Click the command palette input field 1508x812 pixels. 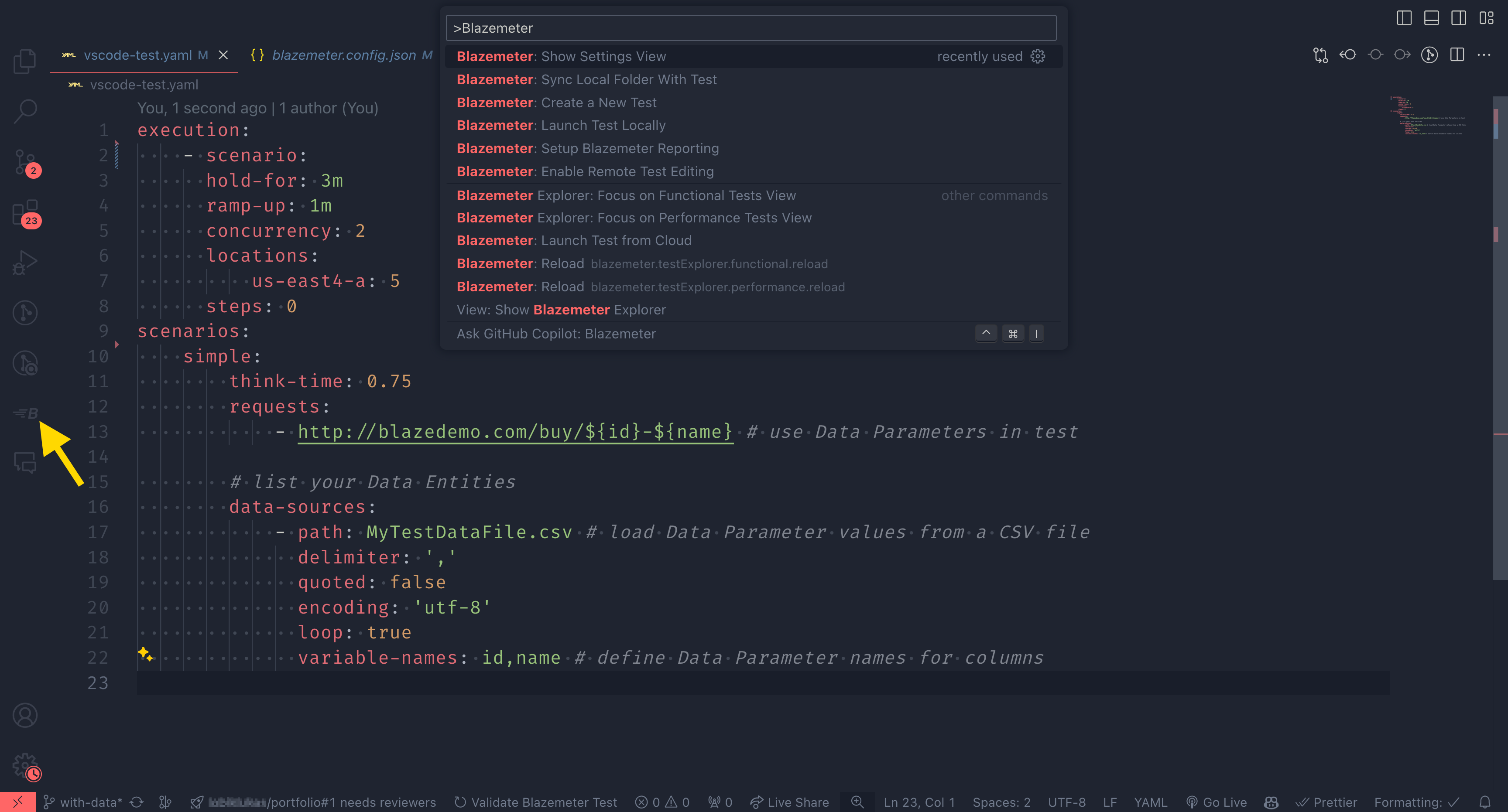coord(751,28)
